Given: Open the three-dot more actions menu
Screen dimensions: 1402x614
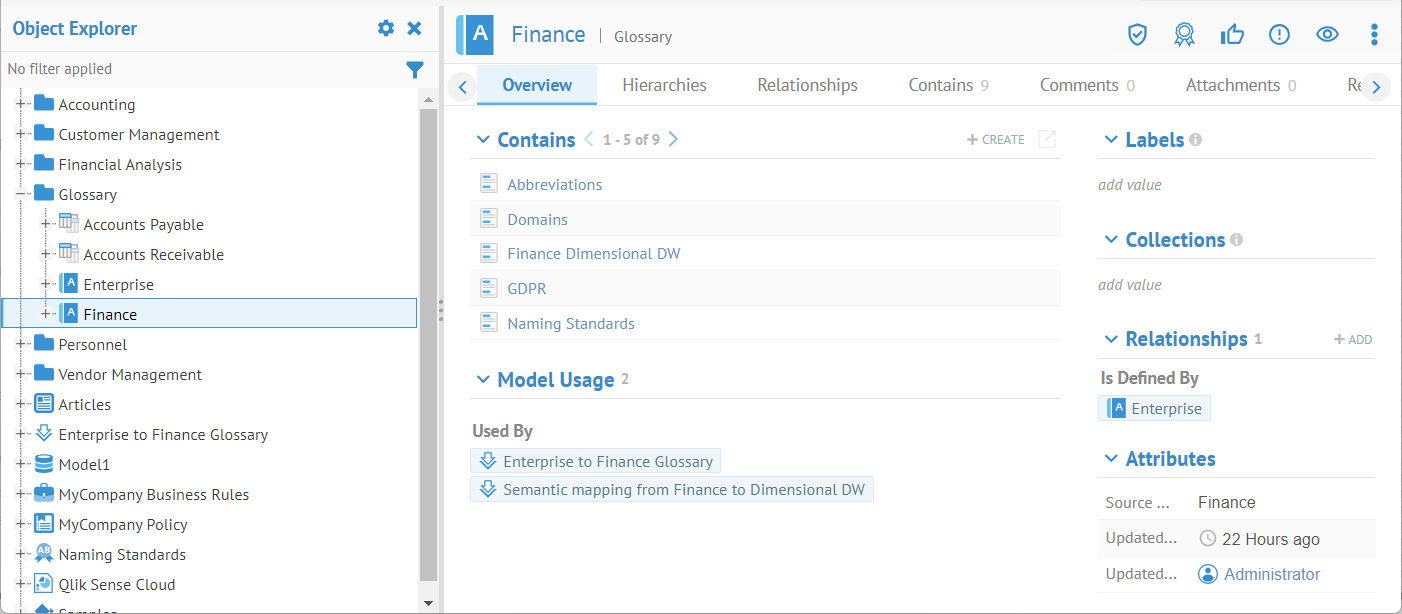Looking at the screenshot, I should [x=1374, y=35].
